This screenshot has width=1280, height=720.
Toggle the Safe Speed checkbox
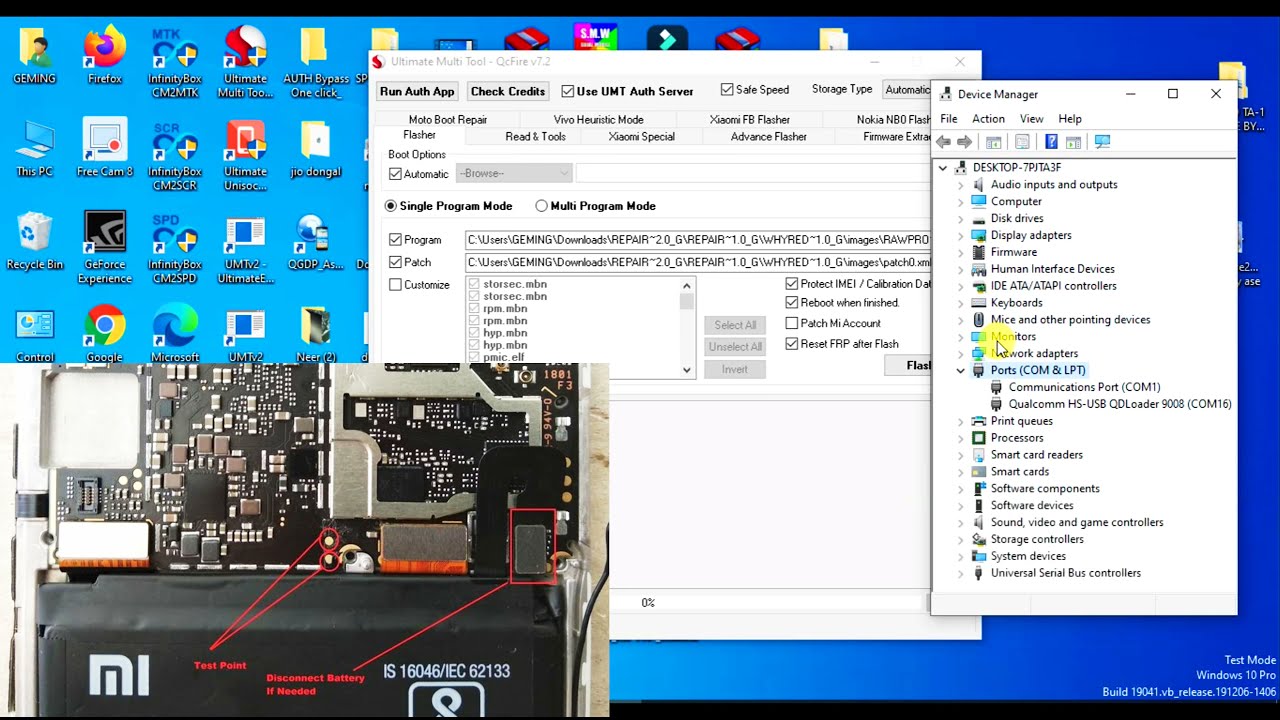[727, 90]
